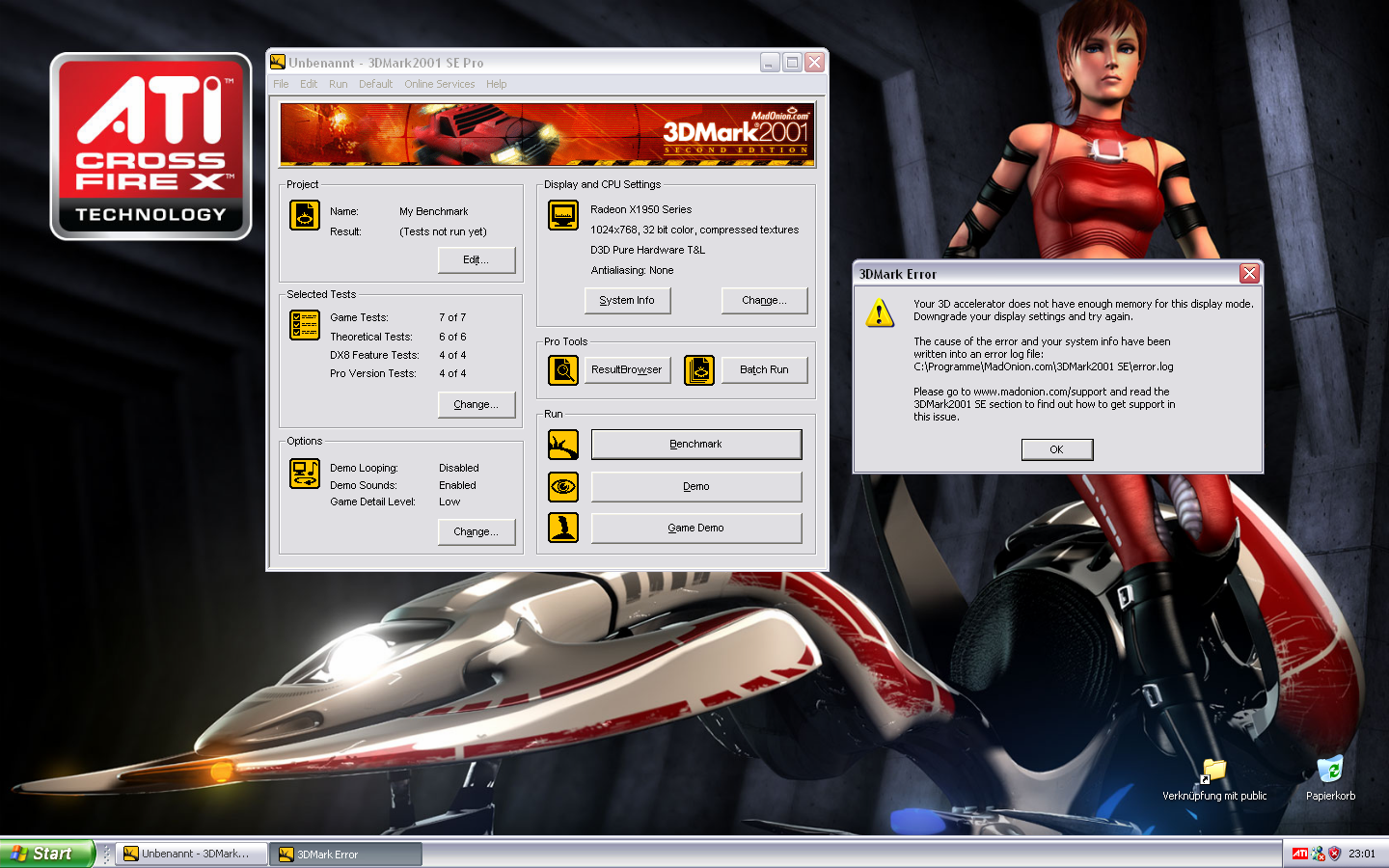This screenshot has width=1389, height=868.
Task: Click the taskbar clock 23:01
Action: (x=1362, y=854)
